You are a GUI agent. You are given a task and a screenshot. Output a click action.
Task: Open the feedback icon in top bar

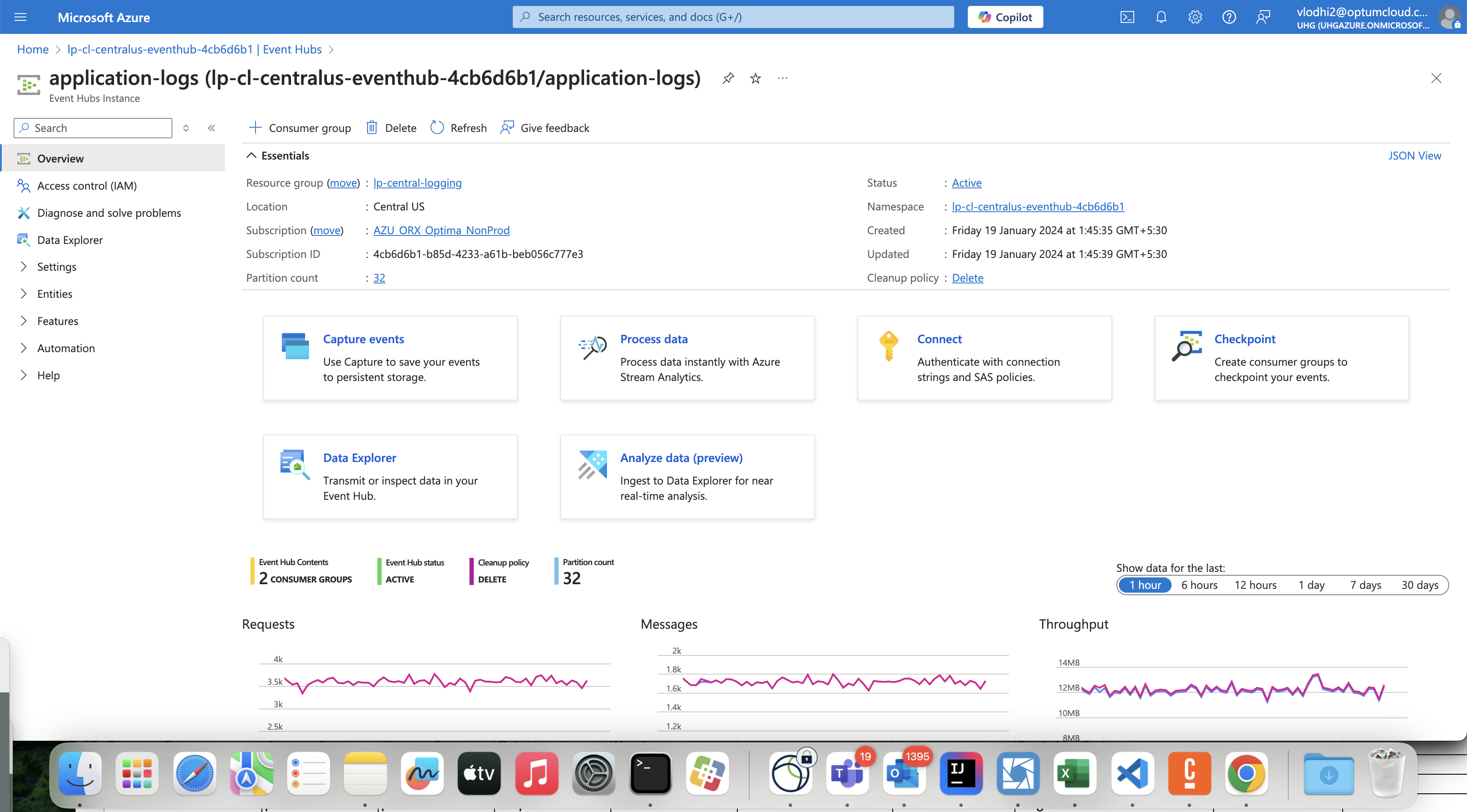[1263, 17]
